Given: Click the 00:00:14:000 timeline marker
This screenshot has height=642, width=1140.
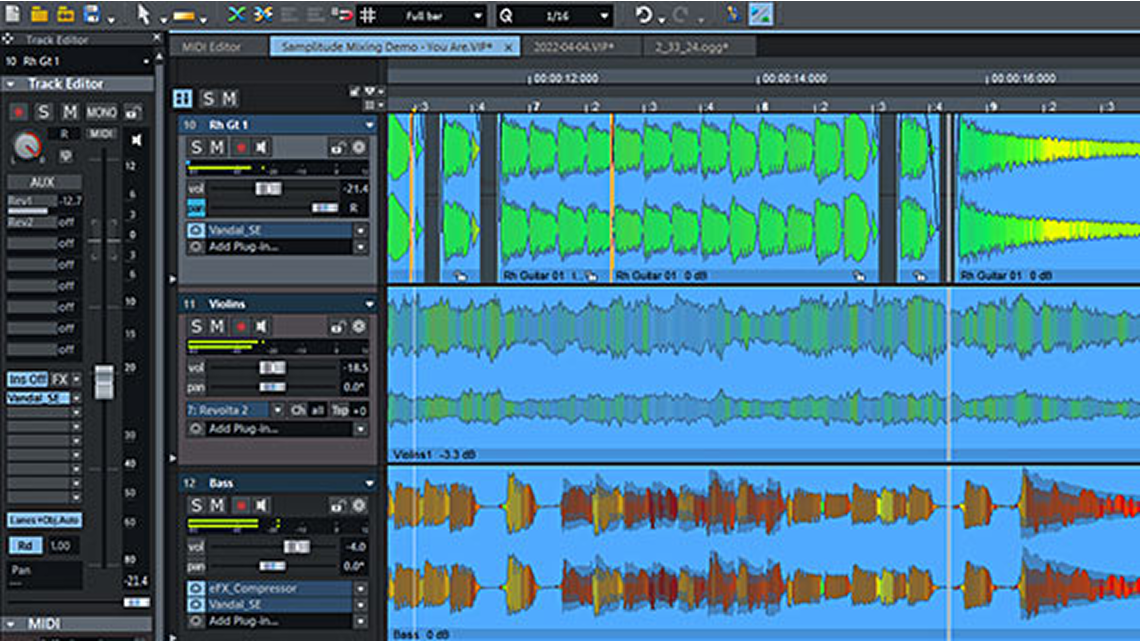Looking at the screenshot, I should tap(794, 79).
